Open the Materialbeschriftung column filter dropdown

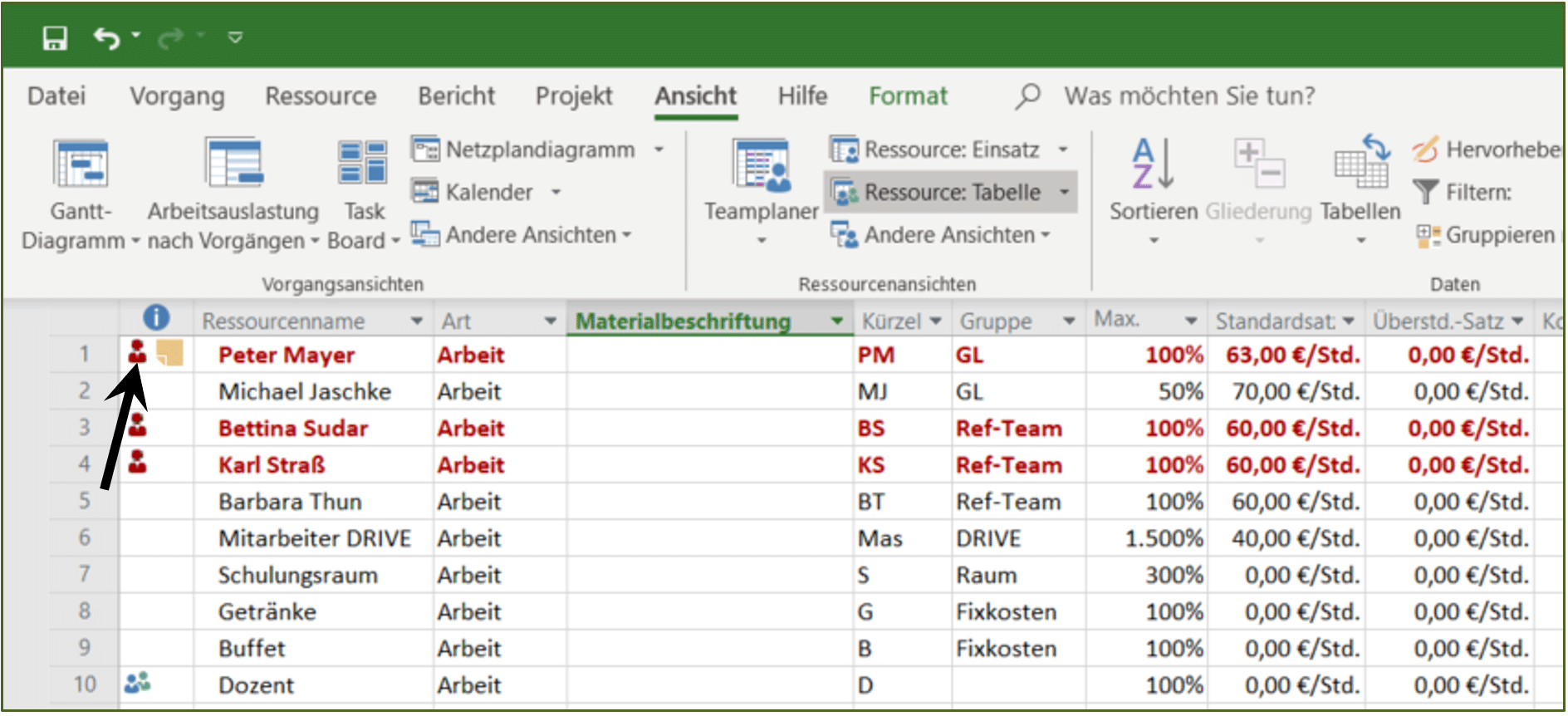pyautogui.click(x=837, y=321)
